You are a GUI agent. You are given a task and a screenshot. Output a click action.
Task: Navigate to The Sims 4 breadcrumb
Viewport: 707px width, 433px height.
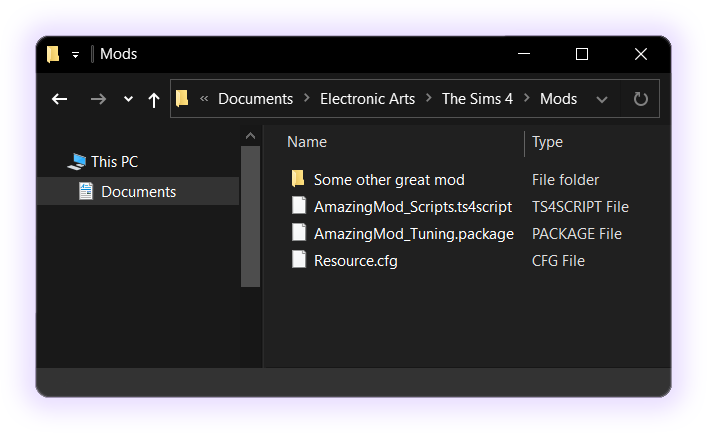477,99
